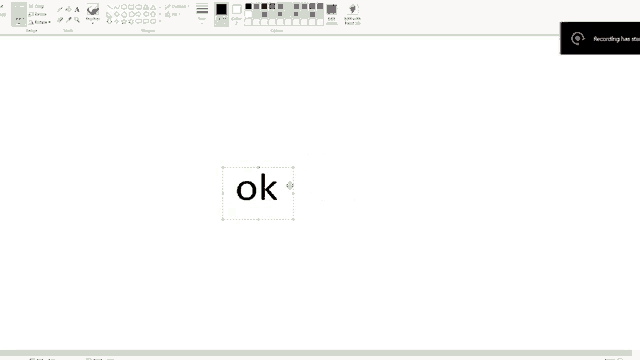
Task: Choose the Cloud callout shape
Action: pos(153,22)
